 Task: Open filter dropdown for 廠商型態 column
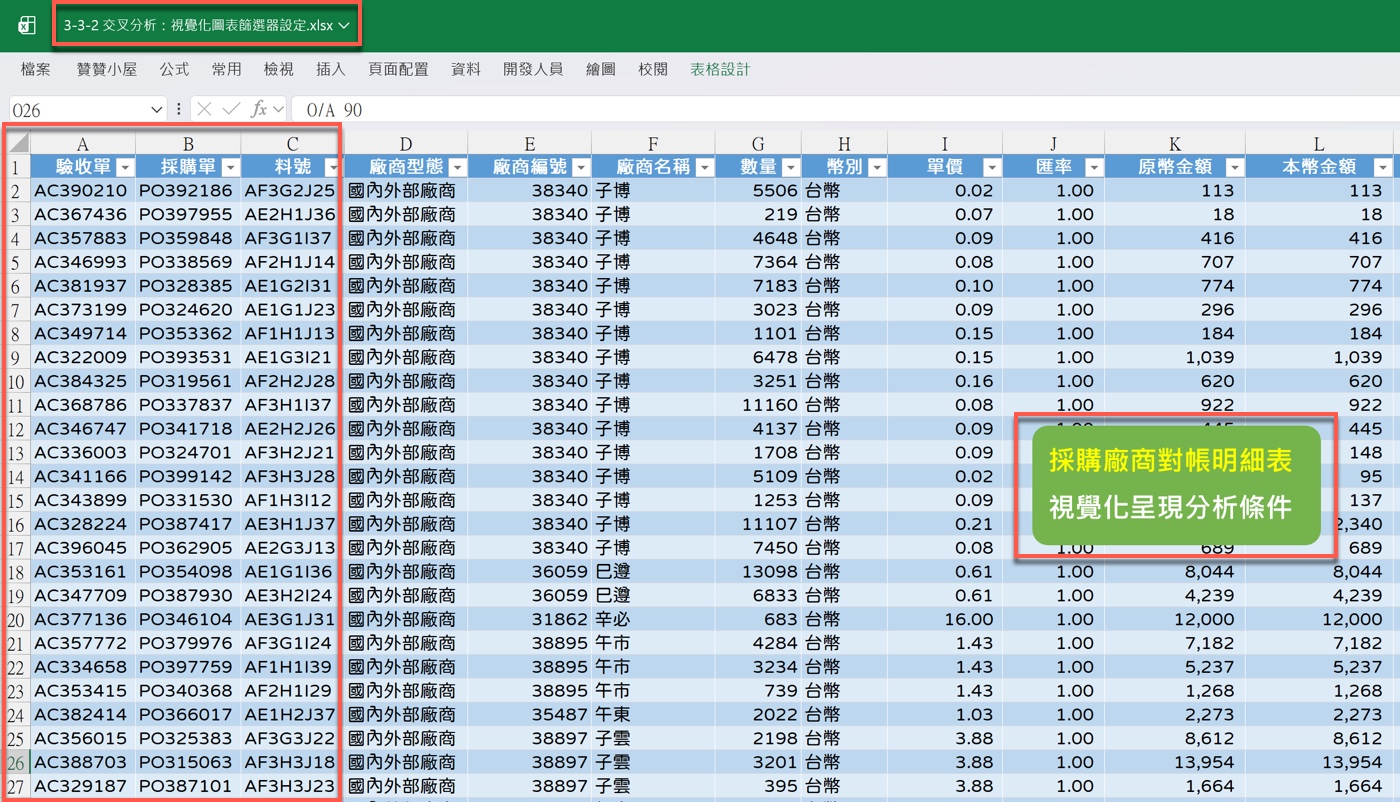457,167
